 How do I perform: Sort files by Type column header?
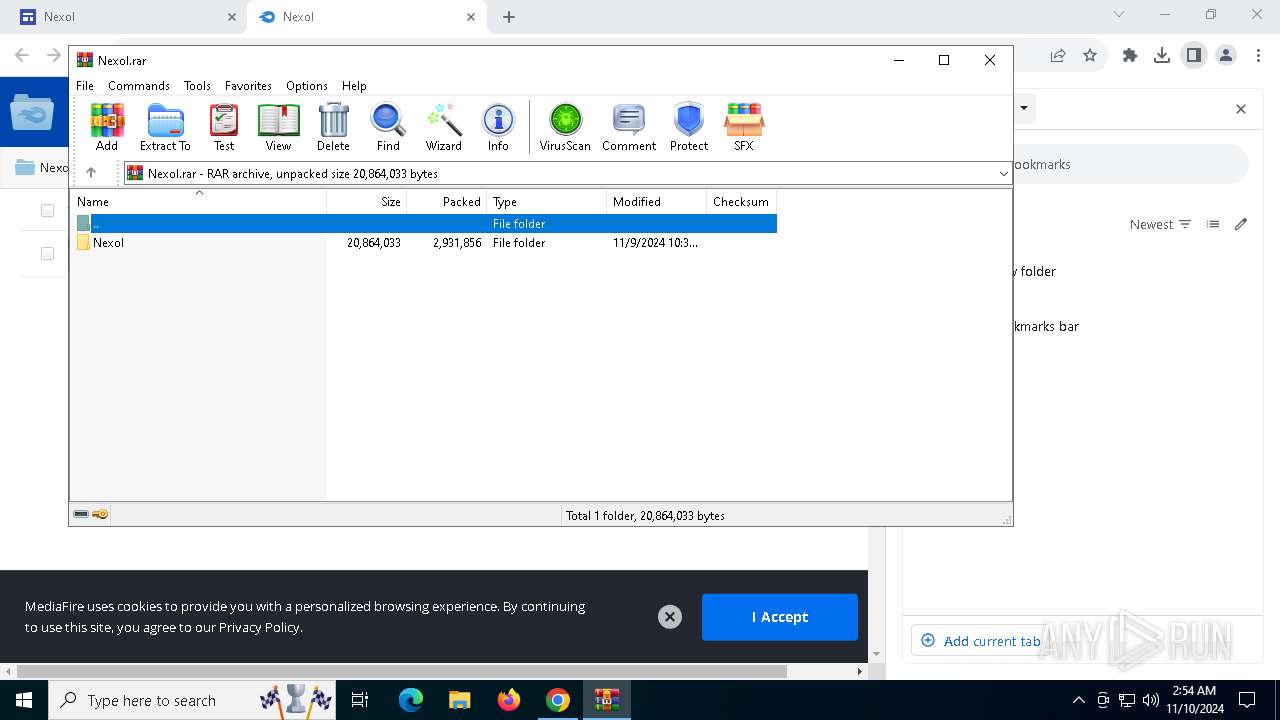pos(547,202)
